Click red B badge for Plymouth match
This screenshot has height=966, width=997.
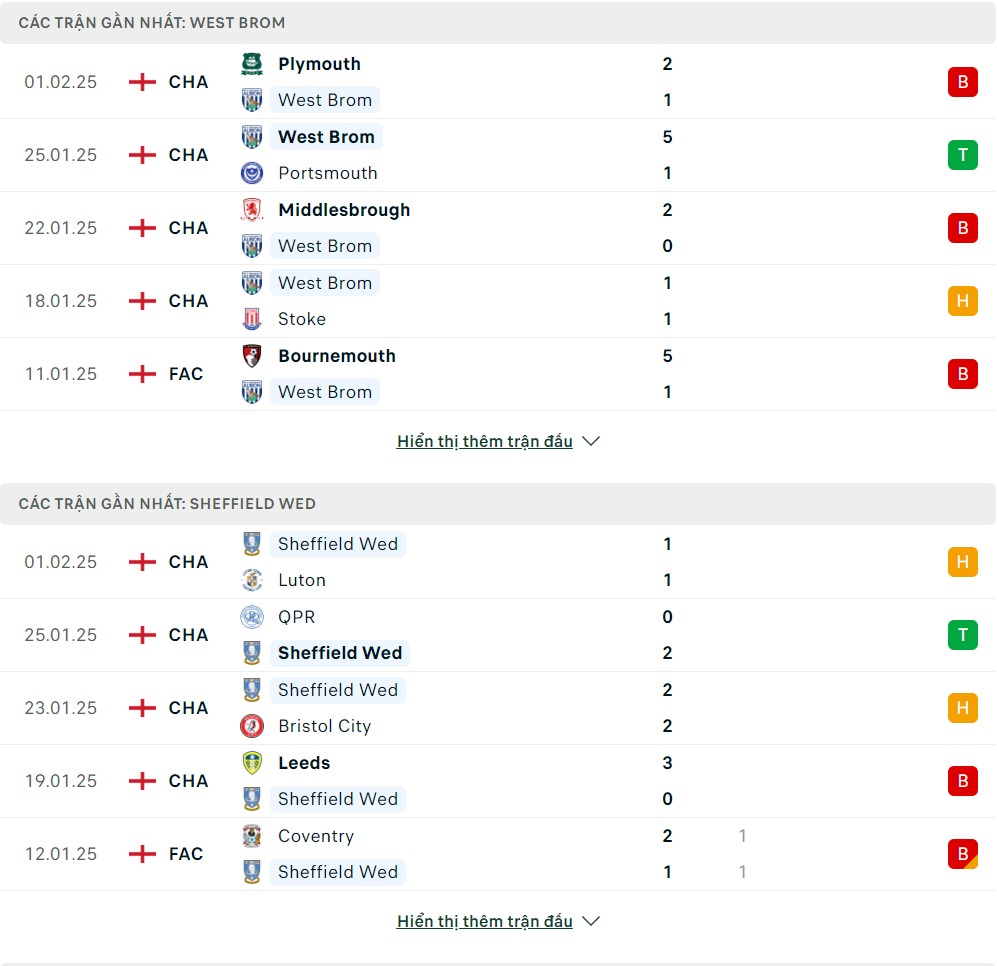(963, 82)
